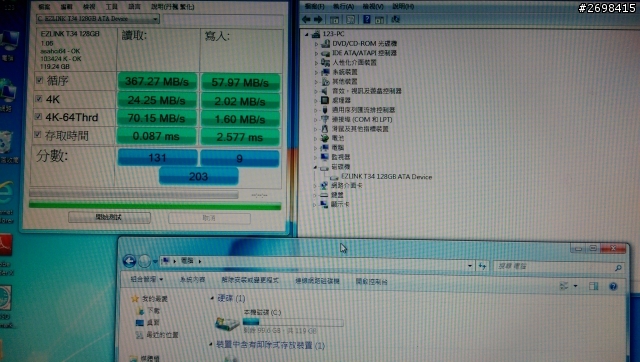Open the 檢視 View menu in AS SSD
The image size is (640, 362).
(x=89, y=7)
